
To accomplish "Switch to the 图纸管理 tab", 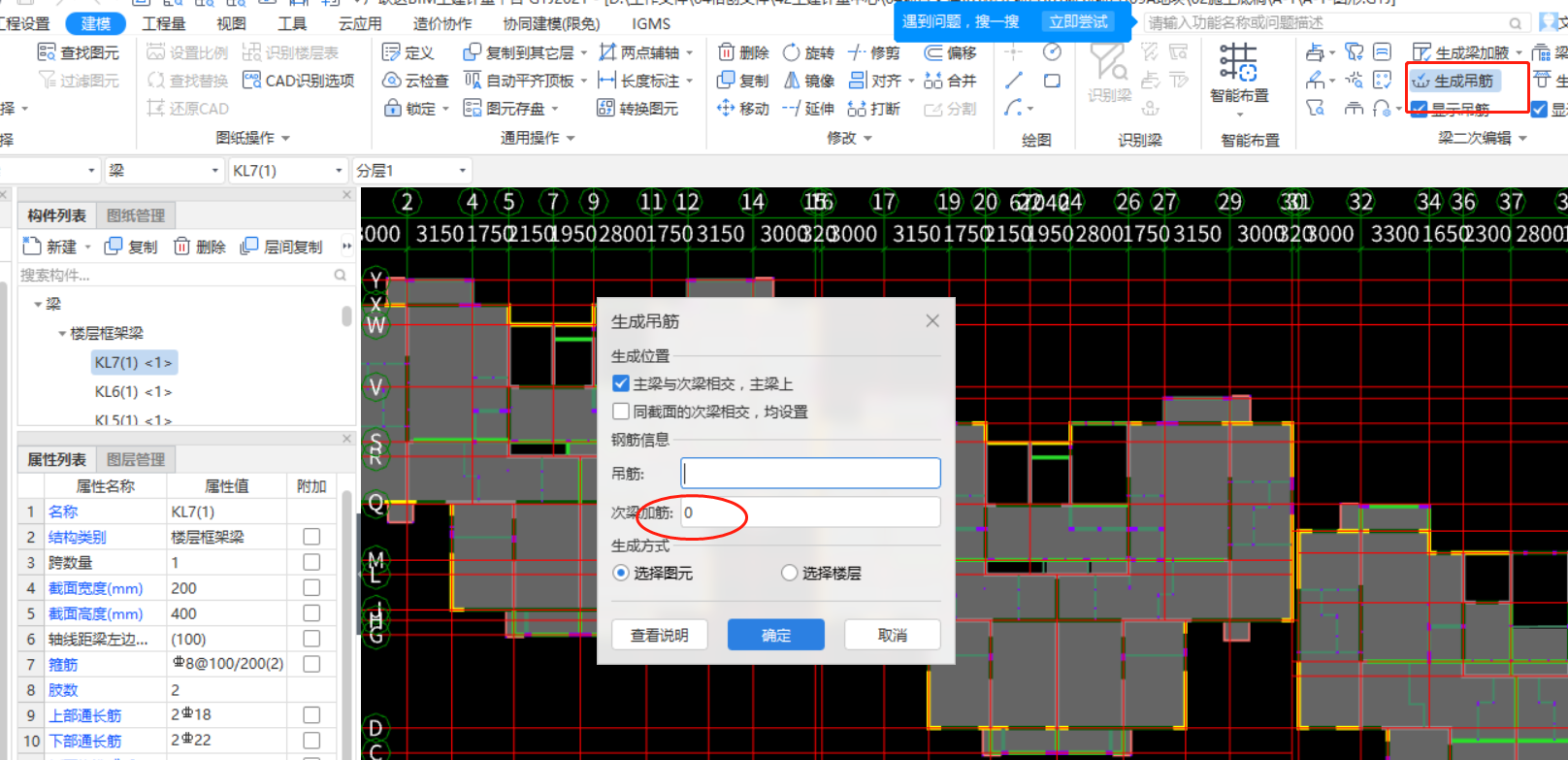I will [136, 215].
